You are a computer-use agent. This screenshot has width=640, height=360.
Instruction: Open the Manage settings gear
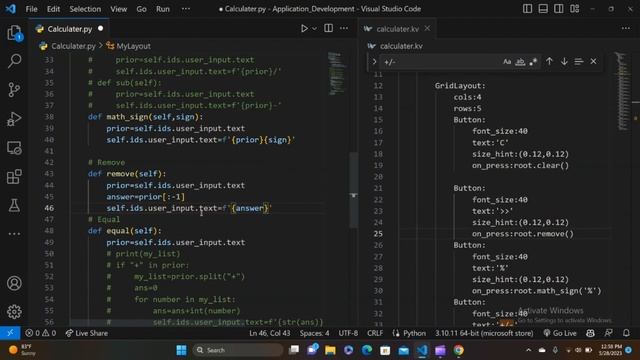pyautogui.click(x=14, y=311)
